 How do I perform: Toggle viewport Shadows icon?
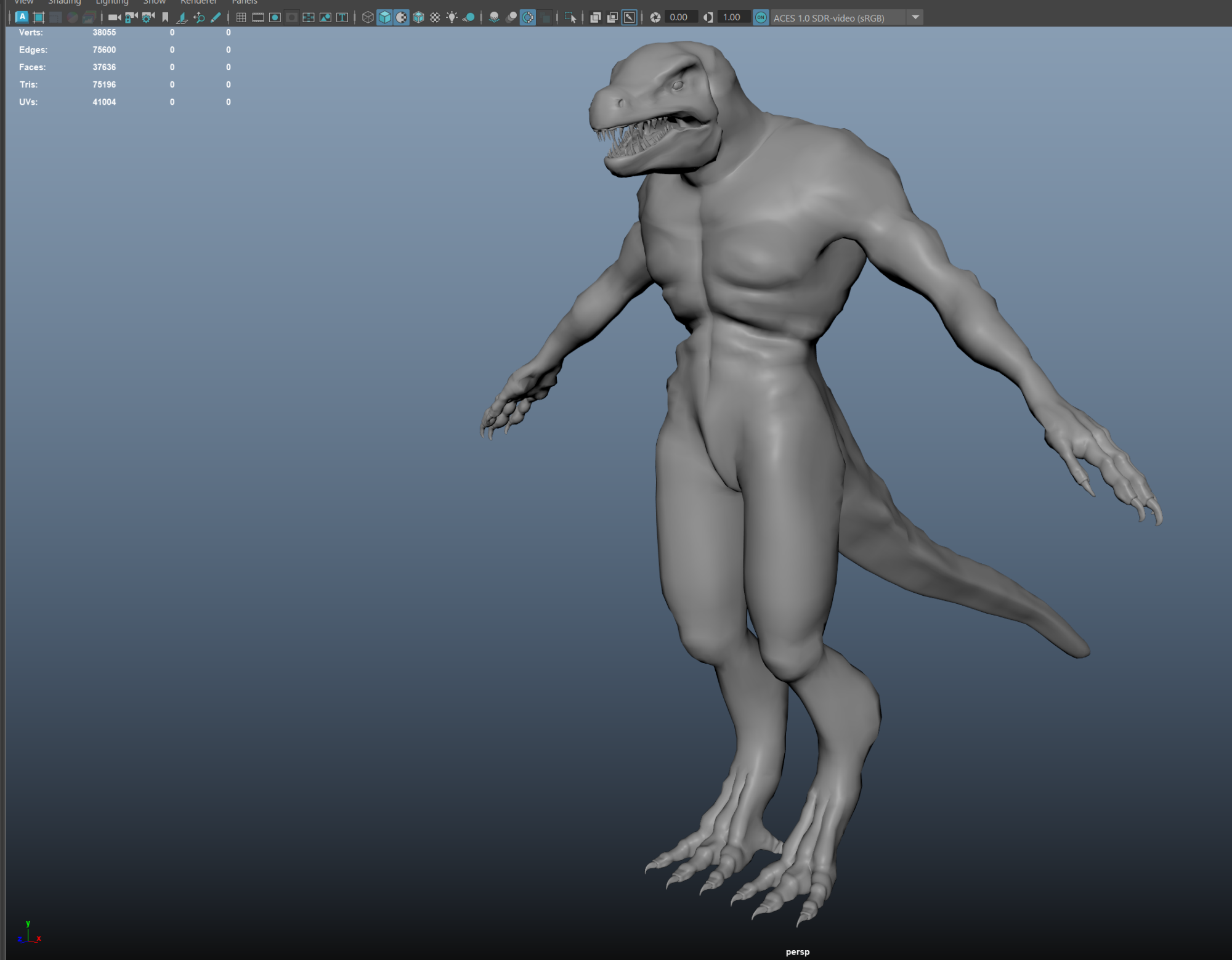pyautogui.click(x=469, y=17)
